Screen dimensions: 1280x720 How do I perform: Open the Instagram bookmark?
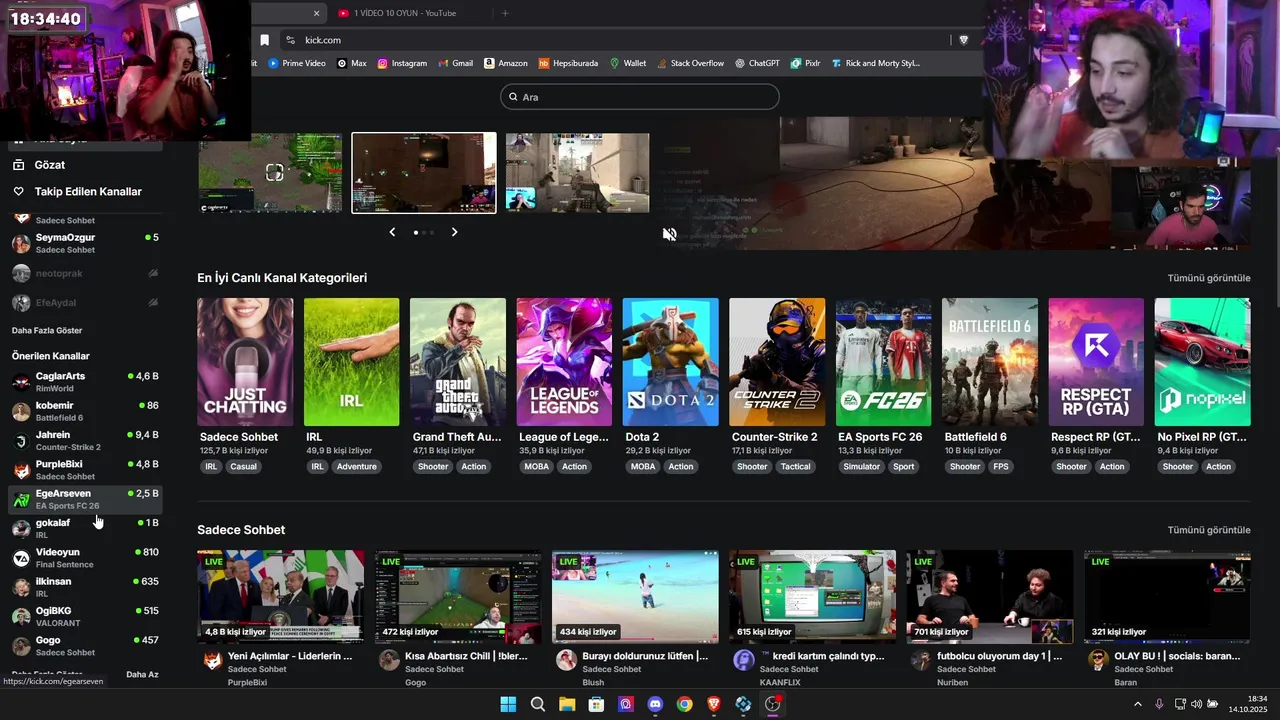pyautogui.click(x=402, y=63)
